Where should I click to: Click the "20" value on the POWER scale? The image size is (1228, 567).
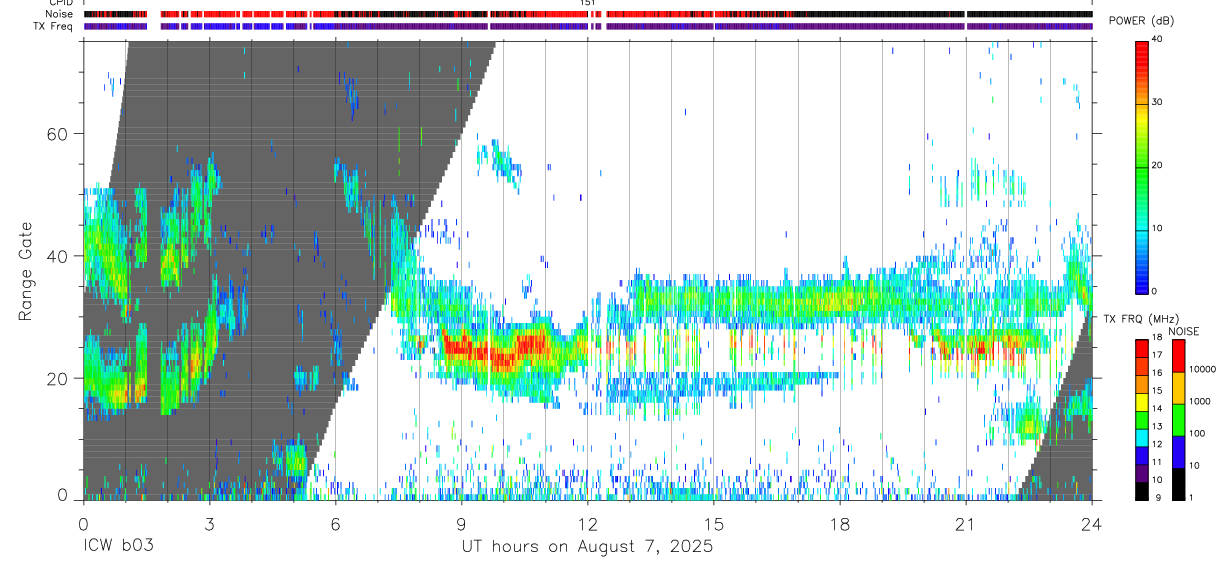[1157, 165]
